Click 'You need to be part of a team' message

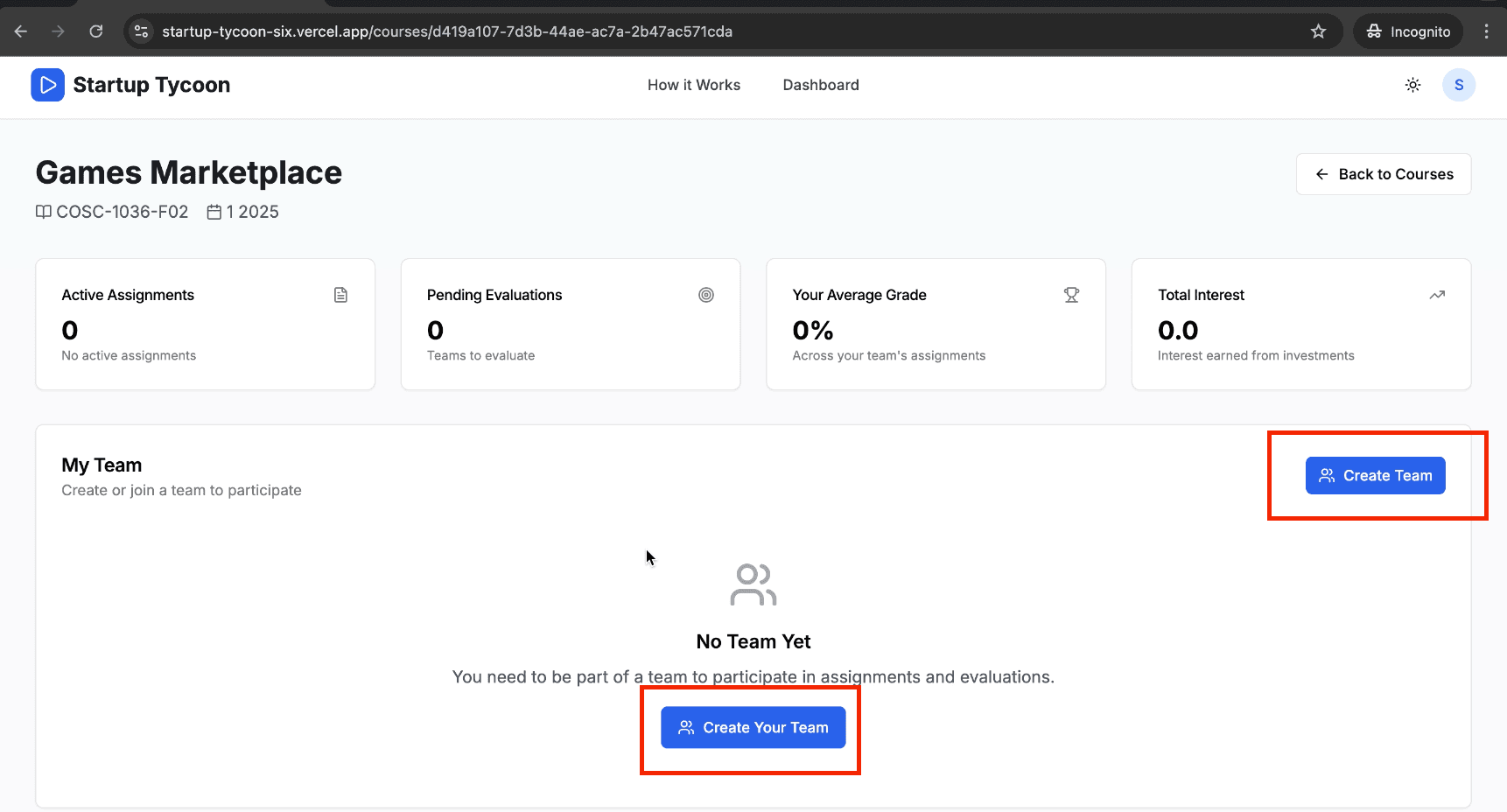(753, 676)
